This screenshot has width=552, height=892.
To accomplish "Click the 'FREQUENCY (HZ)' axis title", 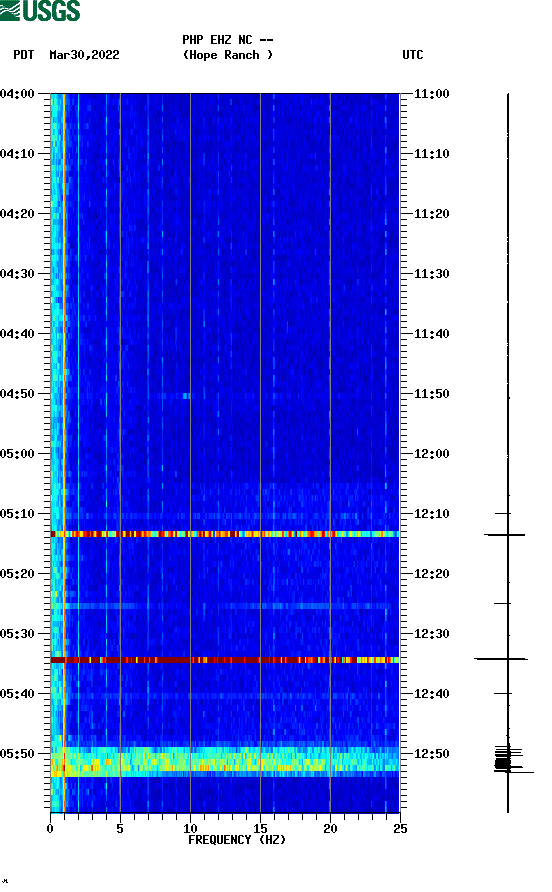I will pyautogui.click(x=237, y=840).
